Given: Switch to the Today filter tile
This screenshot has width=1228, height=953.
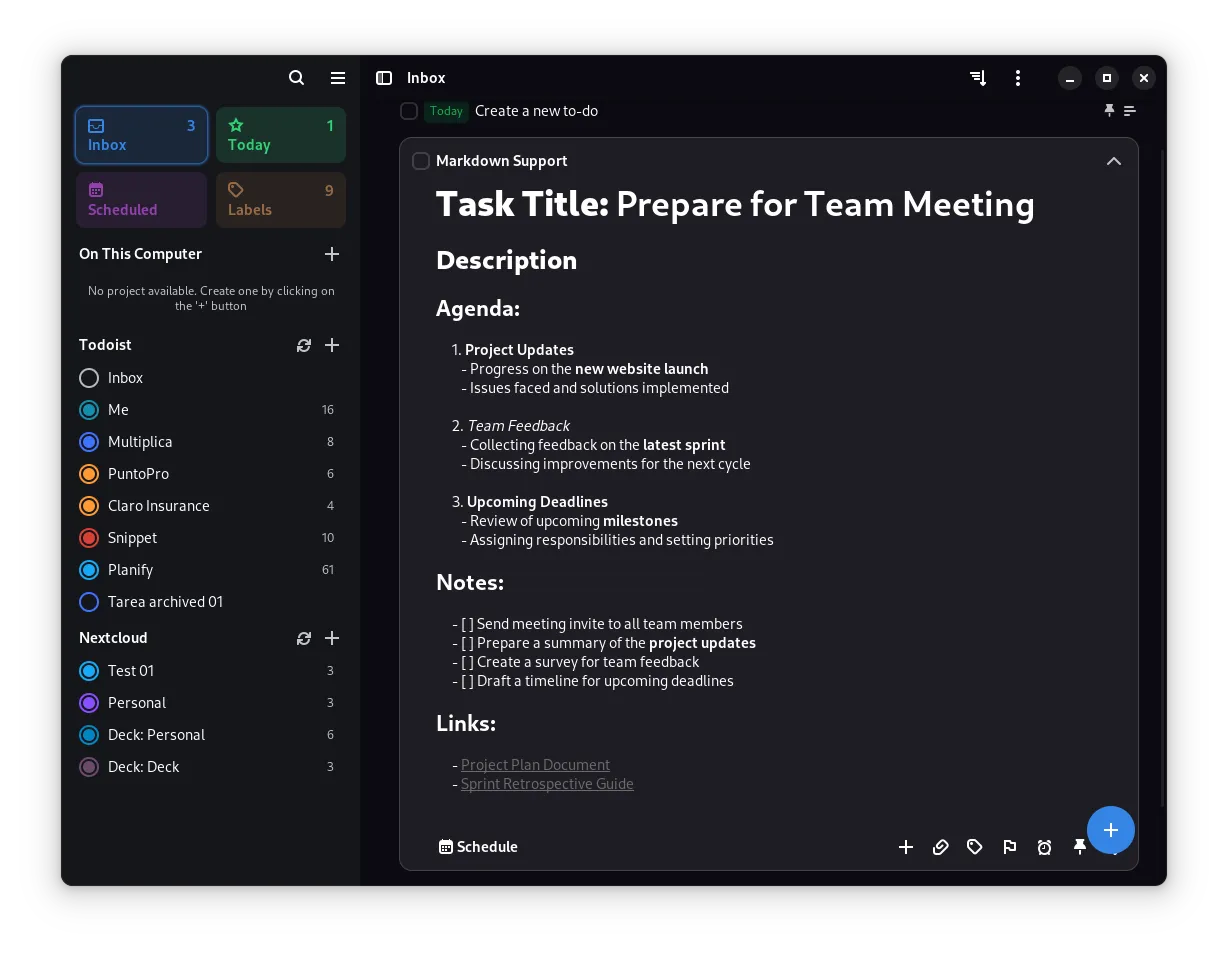Looking at the screenshot, I should 281,135.
